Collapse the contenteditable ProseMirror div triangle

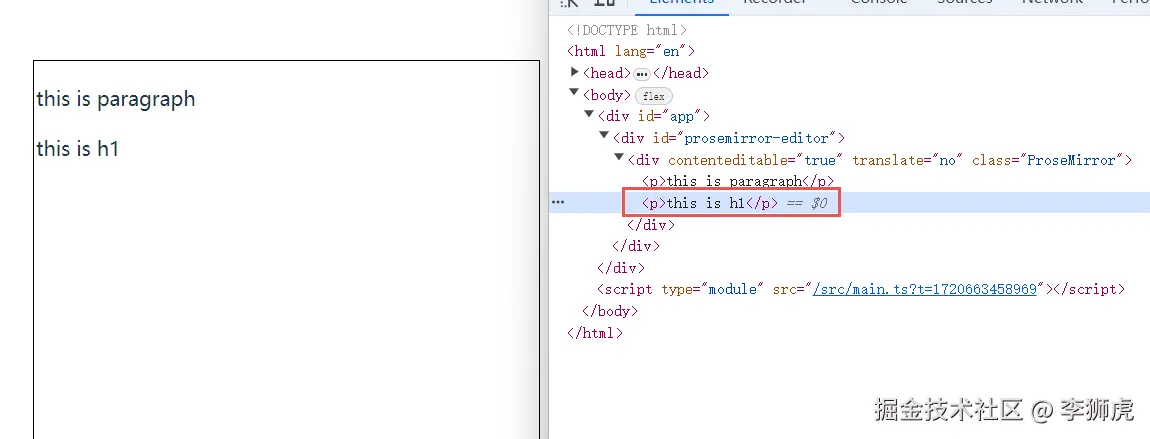click(x=619, y=157)
